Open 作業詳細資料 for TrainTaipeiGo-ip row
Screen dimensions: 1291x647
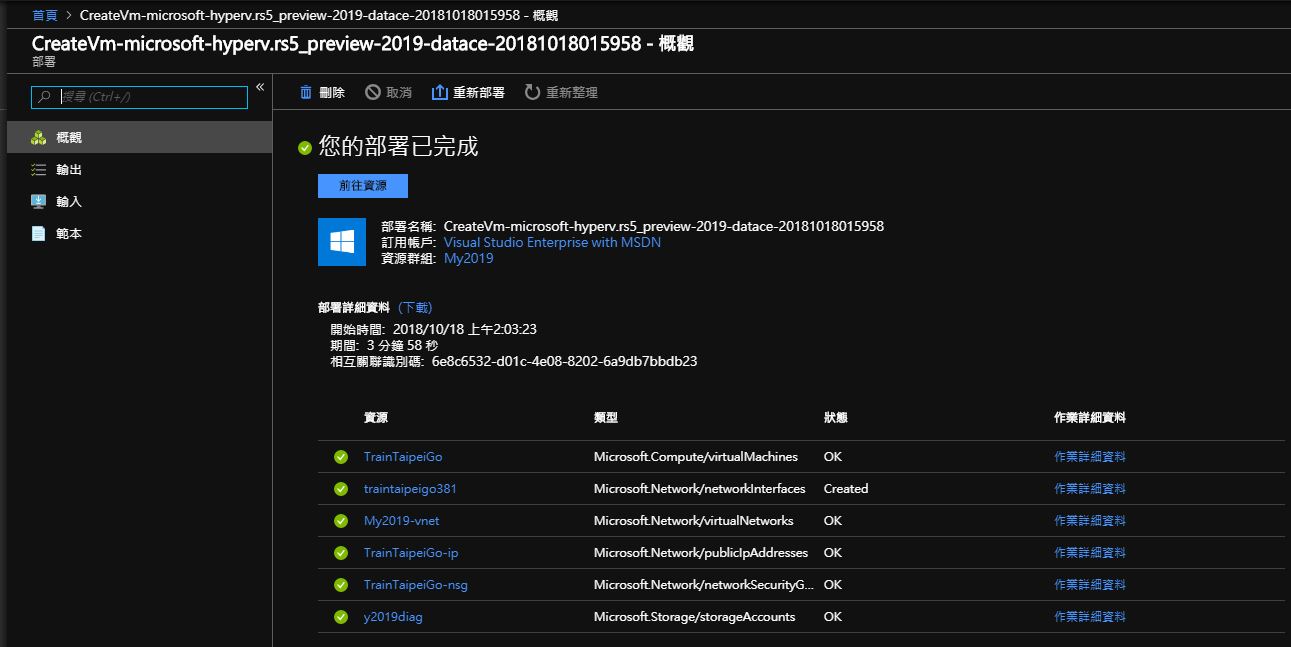(1090, 553)
